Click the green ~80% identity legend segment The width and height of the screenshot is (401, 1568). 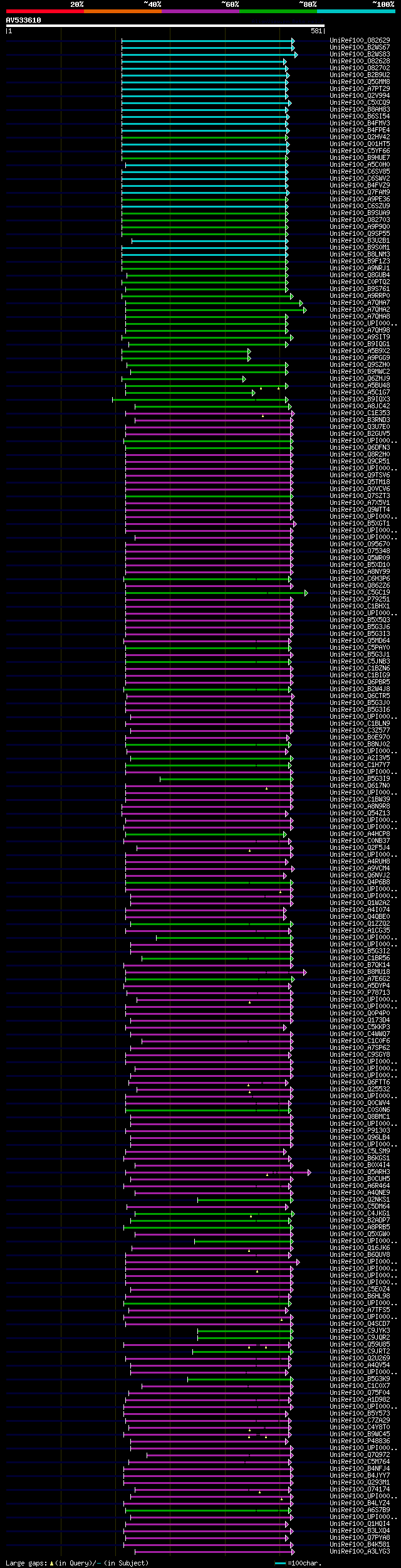278,11
